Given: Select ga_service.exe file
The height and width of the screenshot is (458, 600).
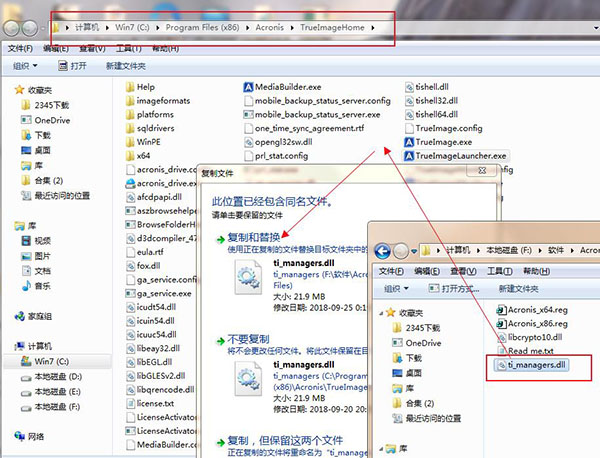Looking at the screenshot, I should pyautogui.click(x=158, y=293).
